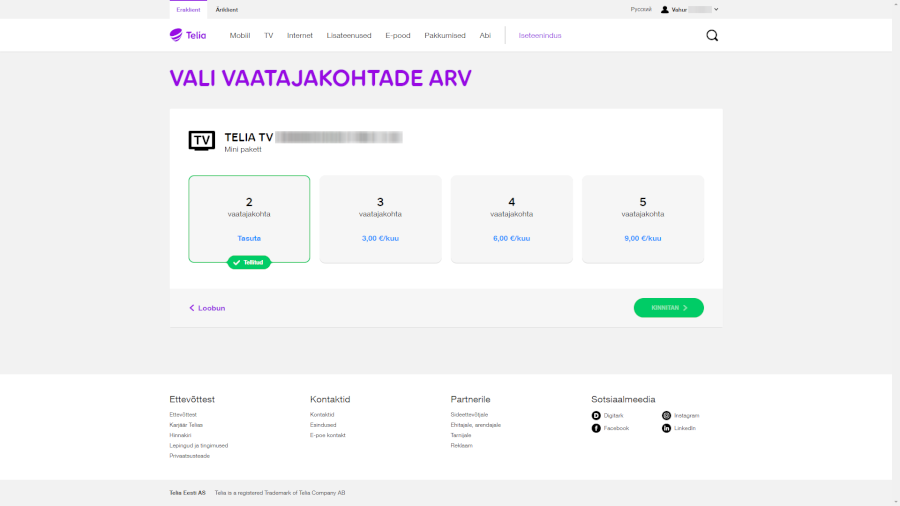Open the Sideettevõtjale link

(x=470, y=414)
